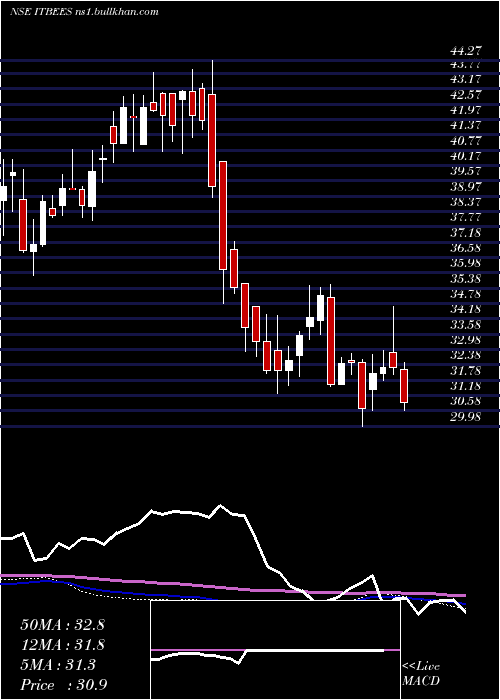
Task: Click the 34.78 price axis label
Action: pyautogui.click(x=466, y=294)
